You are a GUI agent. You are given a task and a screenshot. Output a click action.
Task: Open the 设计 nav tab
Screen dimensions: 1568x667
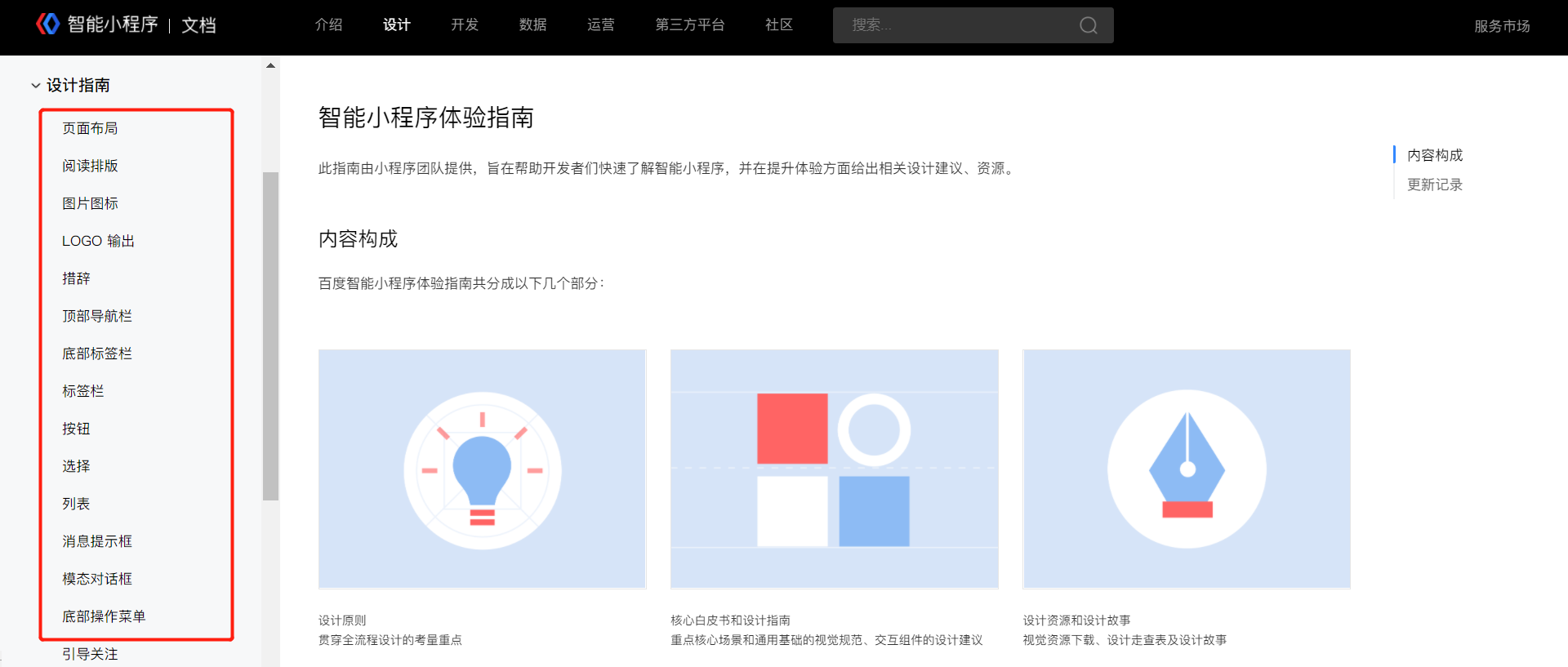point(396,25)
